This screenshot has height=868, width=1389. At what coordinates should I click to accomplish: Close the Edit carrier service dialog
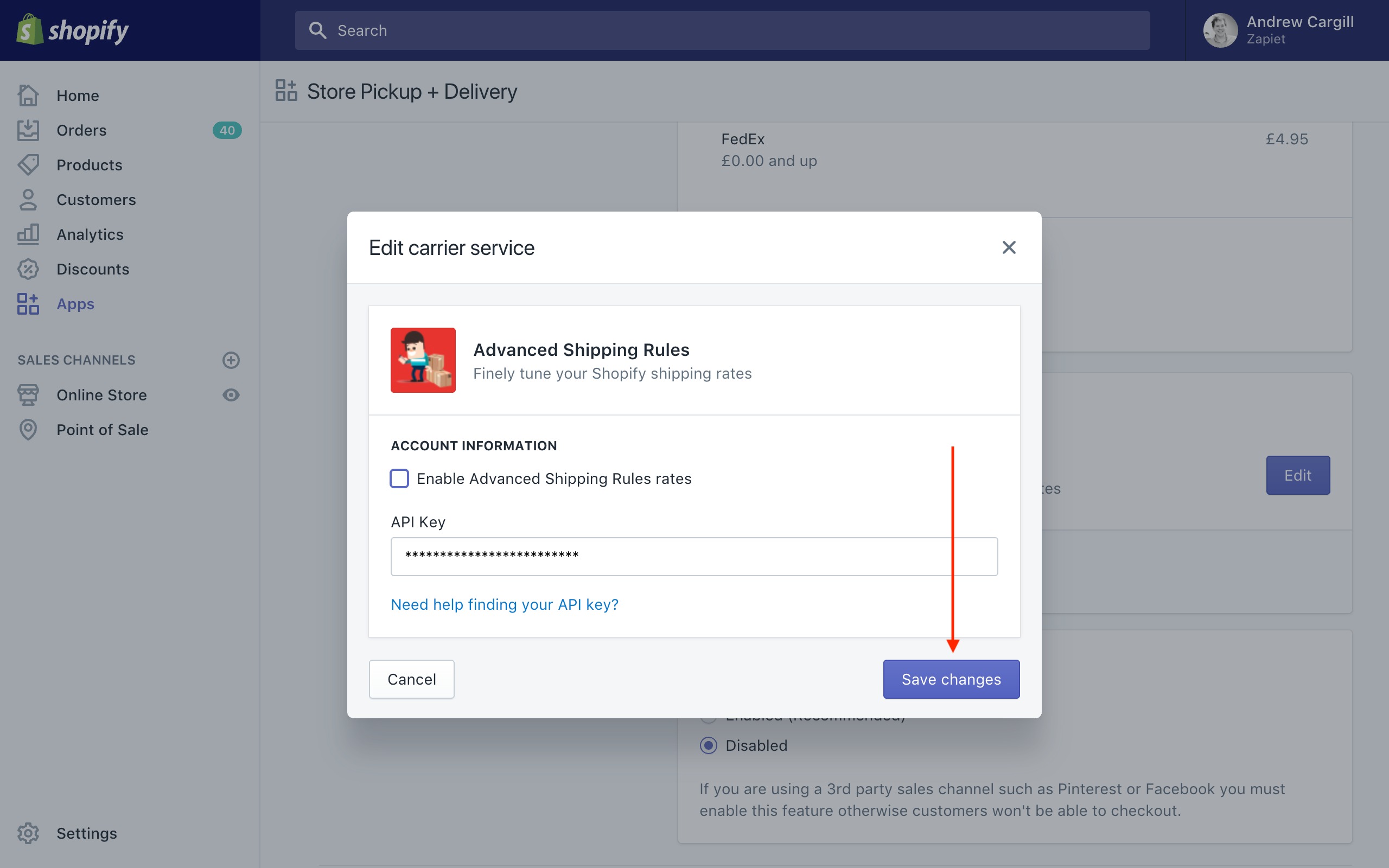pyautogui.click(x=1009, y=247)
